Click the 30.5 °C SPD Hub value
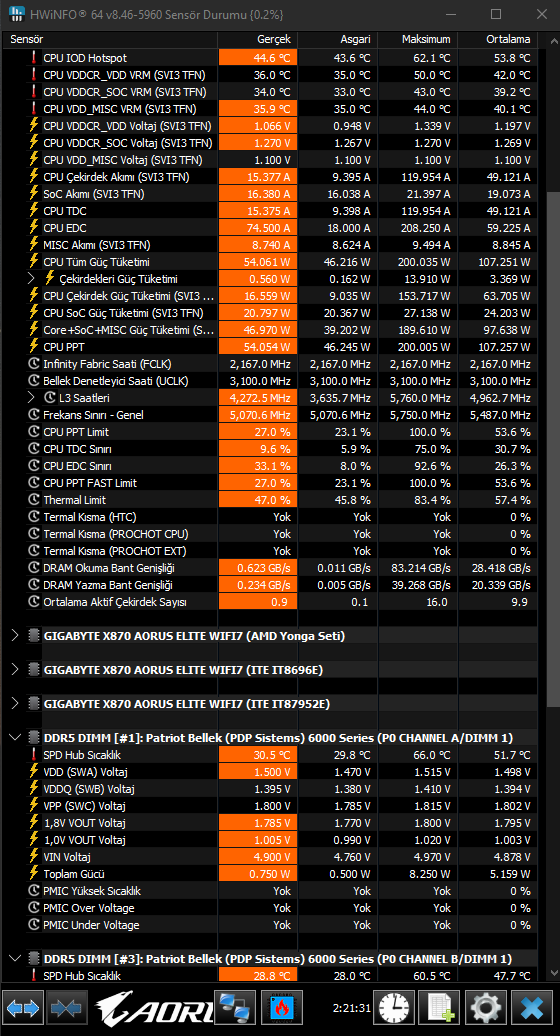Image resolution: width=560 pixels, height=1036 pixels. click(258, 755)
